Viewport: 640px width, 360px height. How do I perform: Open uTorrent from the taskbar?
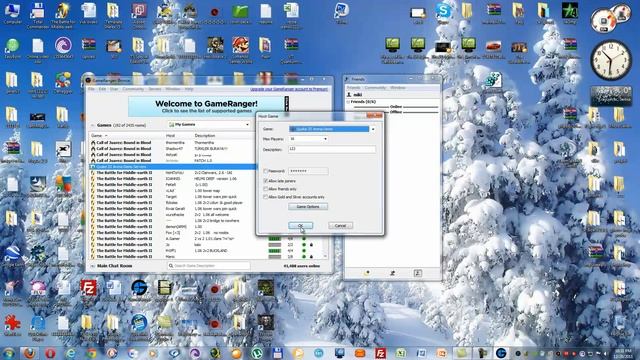[x=257, y=353]
